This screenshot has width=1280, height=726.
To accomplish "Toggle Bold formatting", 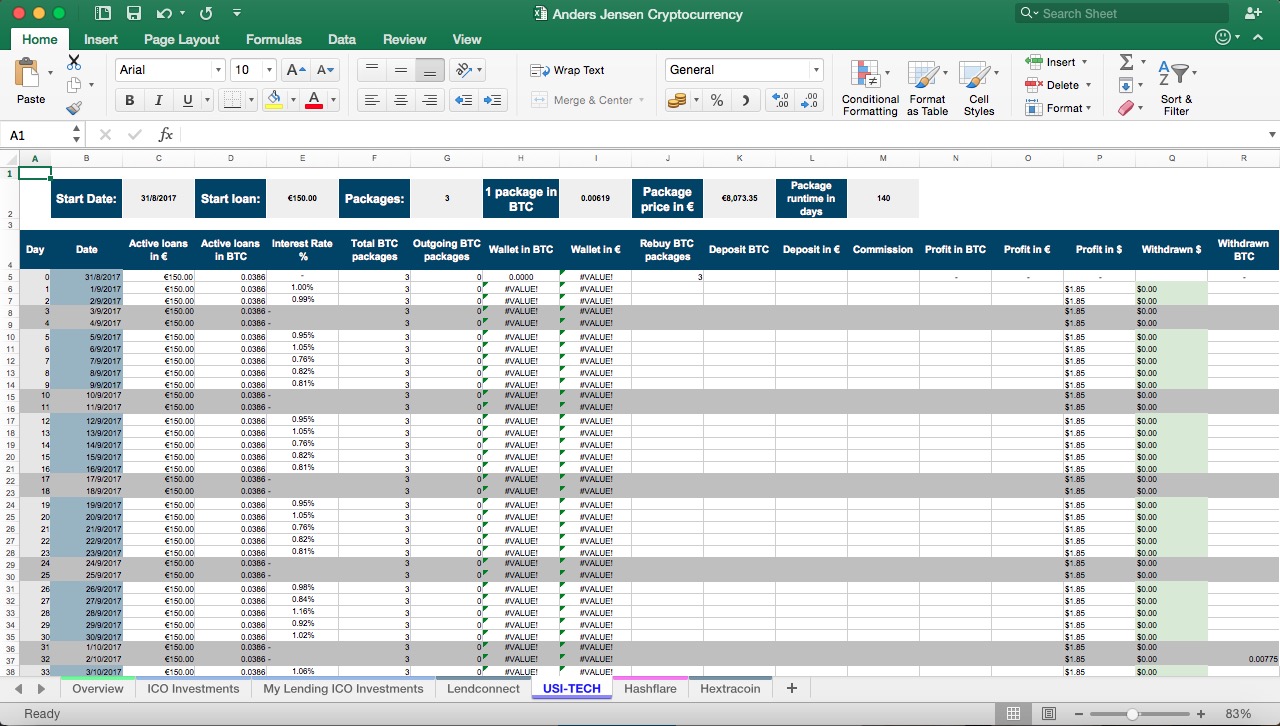I will (129, 100).
